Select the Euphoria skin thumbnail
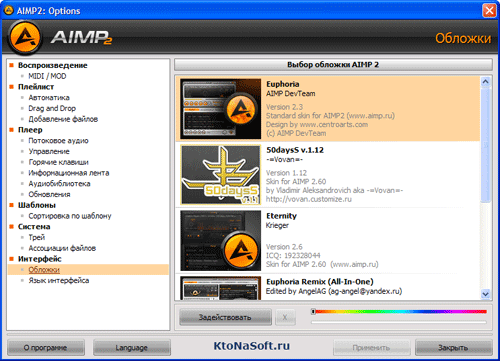 [221, 109]
